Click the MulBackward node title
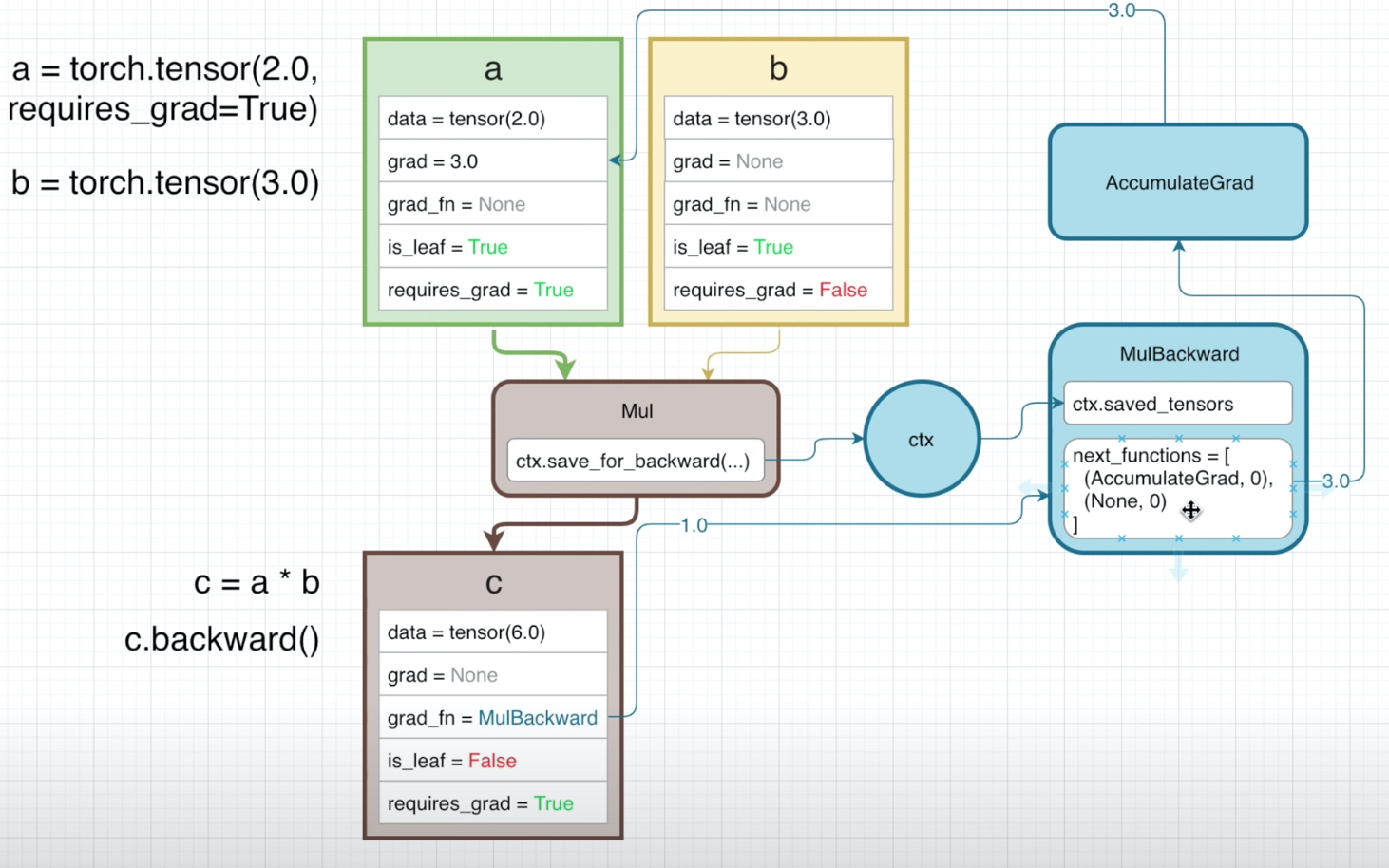Image resolution: width=1389 pixels, height=868 pixels. click(x=1179, y=354)
